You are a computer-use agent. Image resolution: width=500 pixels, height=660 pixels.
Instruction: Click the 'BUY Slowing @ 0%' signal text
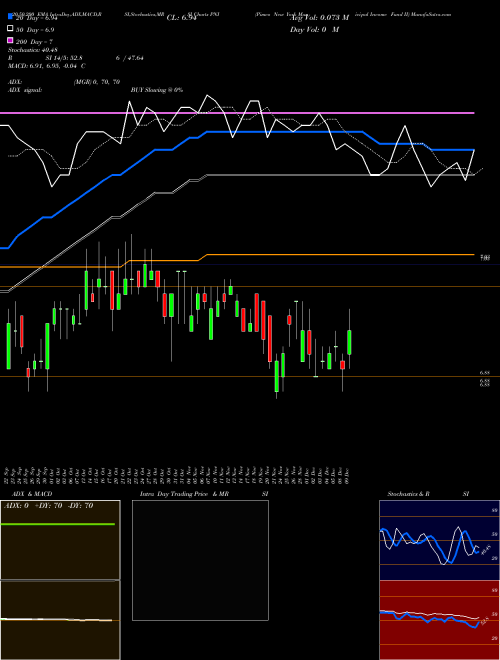click(x=157, y=90)
